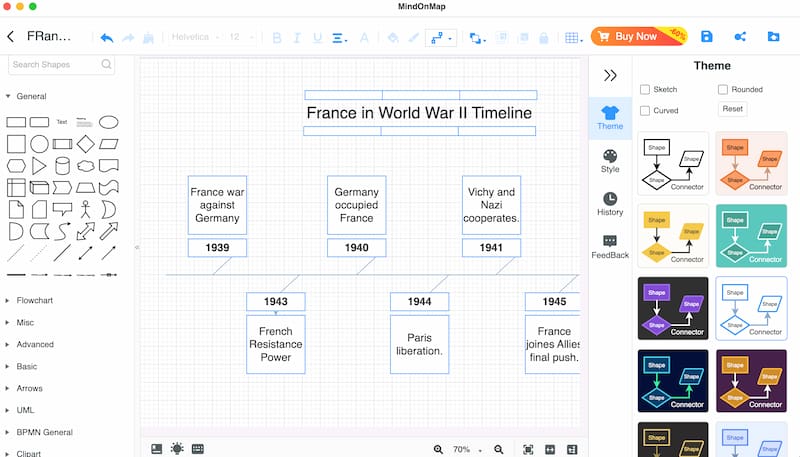
Task: Click the Buy Now button
Action: point(639,36)
